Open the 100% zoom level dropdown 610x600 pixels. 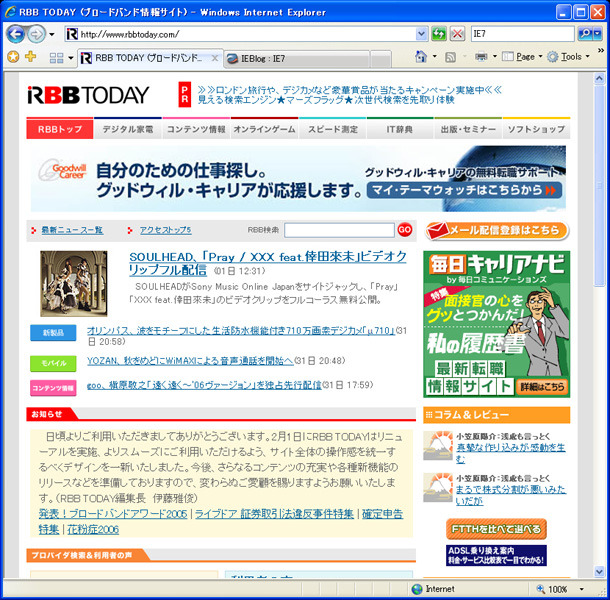coord(582,589)
